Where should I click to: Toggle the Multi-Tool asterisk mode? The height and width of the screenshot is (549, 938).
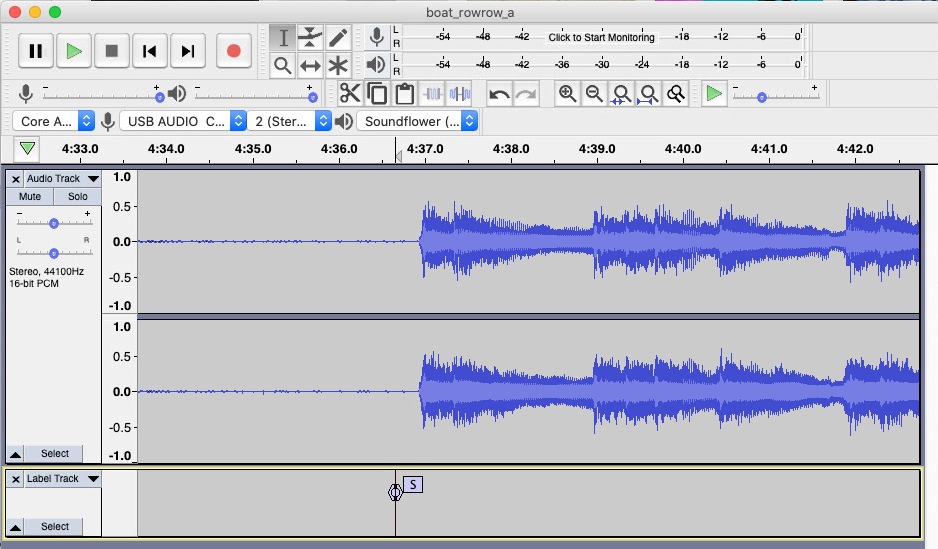[339, 66]
